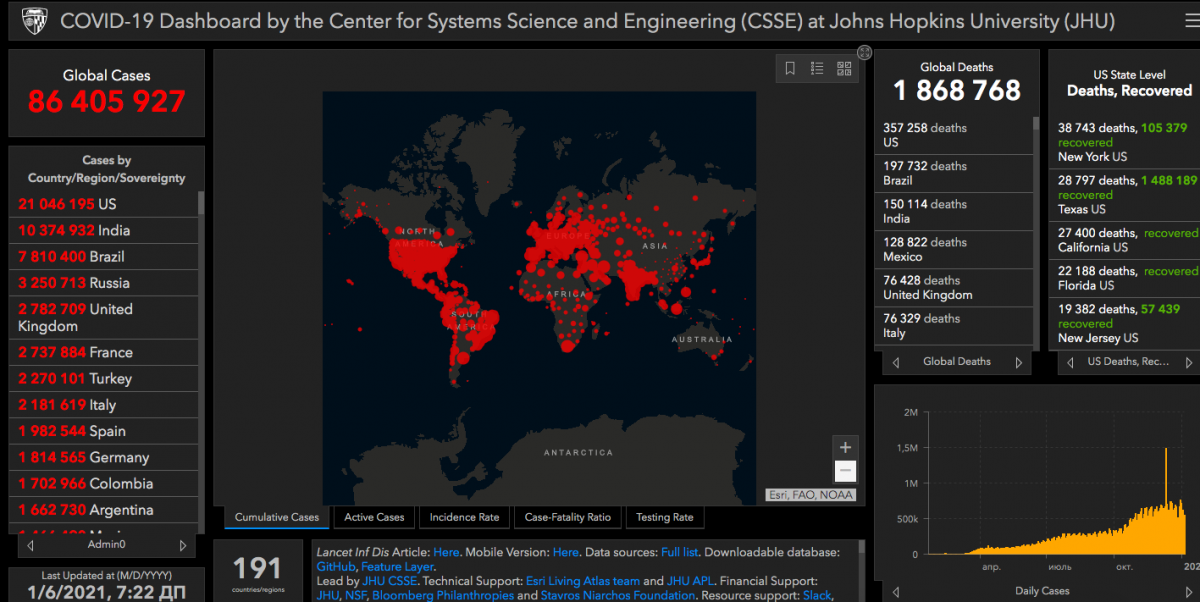Zoom in on the map
The height and width of the screenshot is (602, 1200).
(845, 447)
